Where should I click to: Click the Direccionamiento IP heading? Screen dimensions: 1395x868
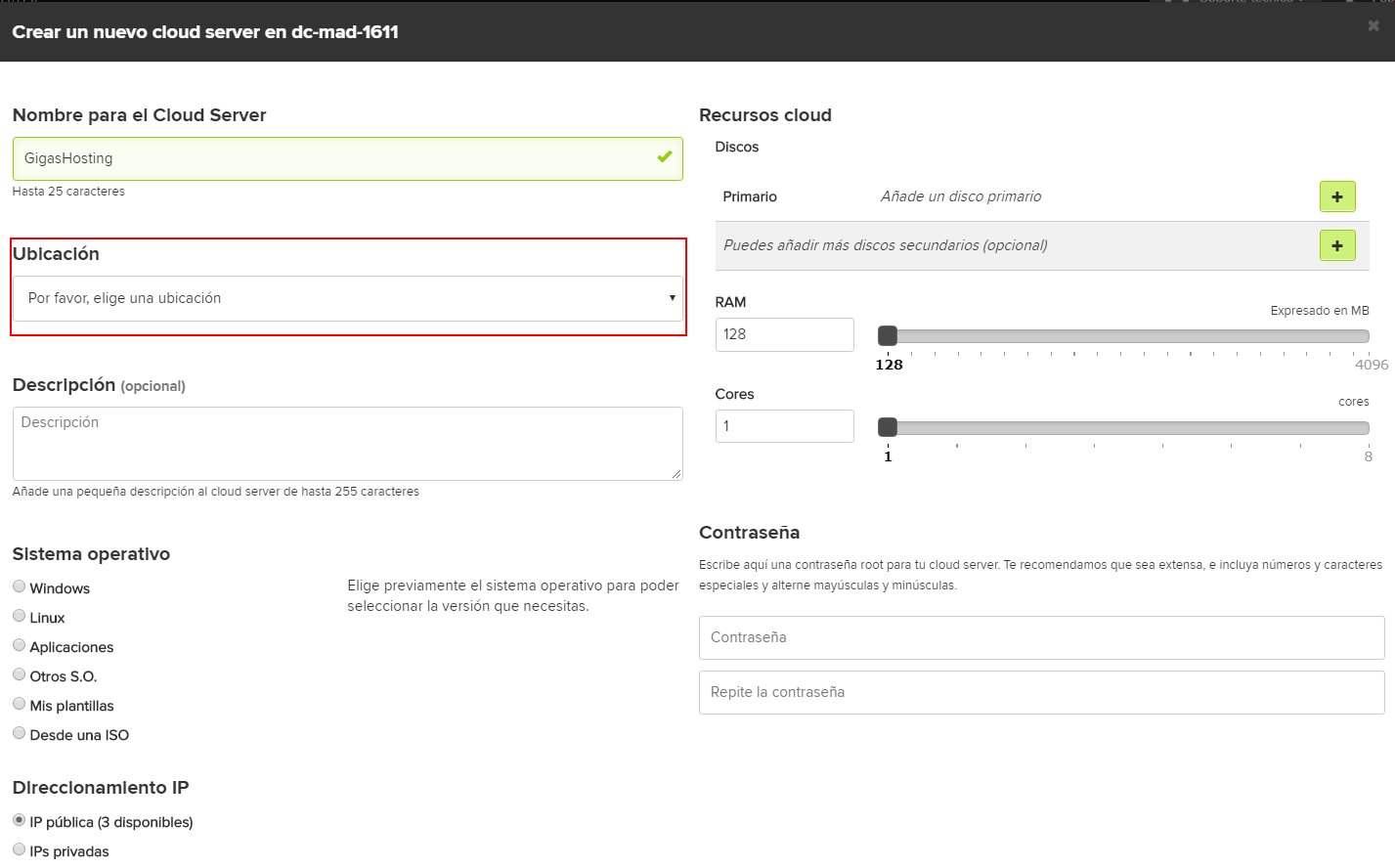tap(101, 788)
